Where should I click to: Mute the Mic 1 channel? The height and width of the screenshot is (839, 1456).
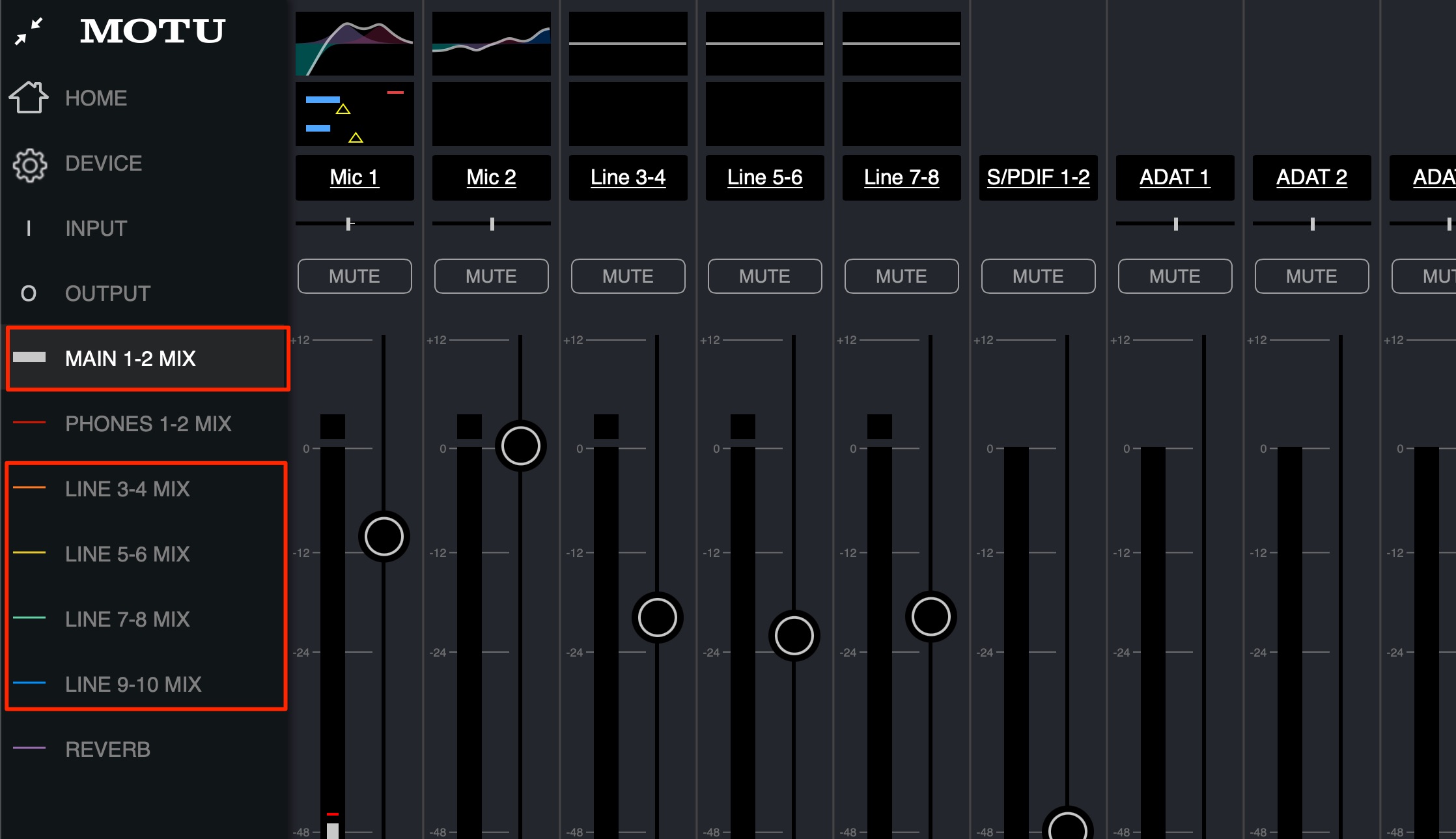click(x=355, y=276)
